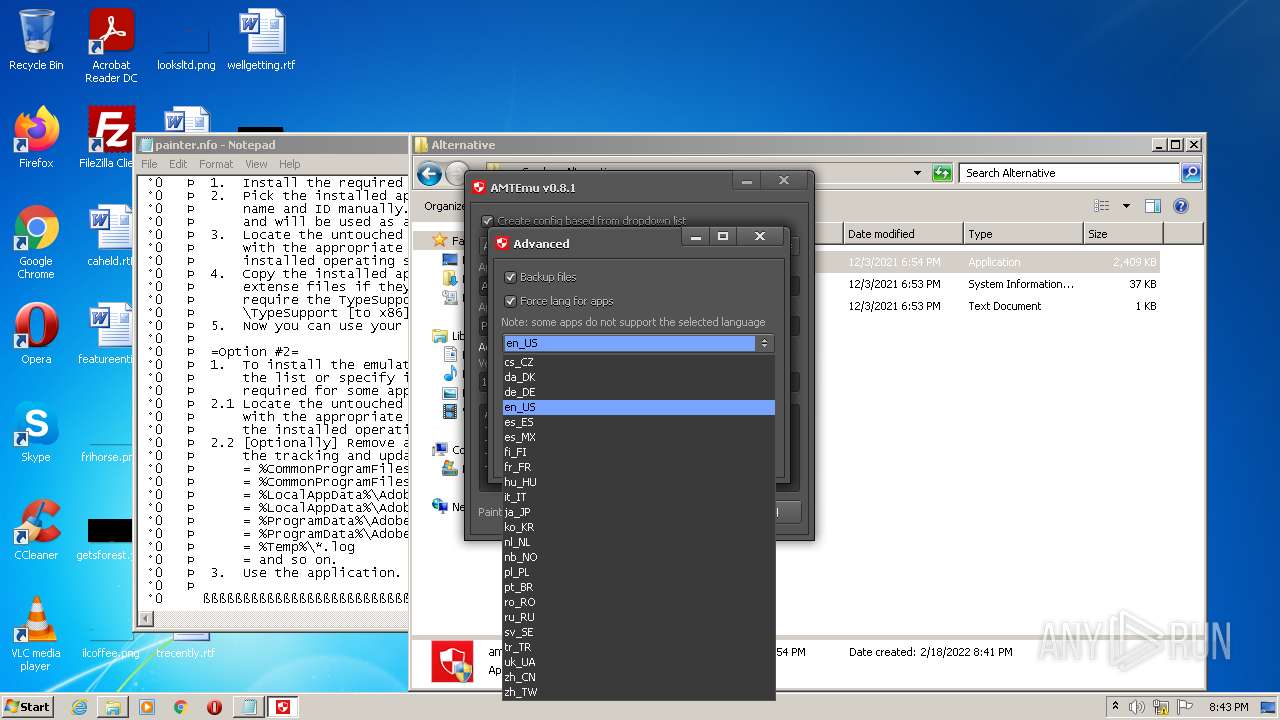This screenshot has width=1280, height=720.
Task: Open the CCleaner desktop icon
Action: [36, 530]
